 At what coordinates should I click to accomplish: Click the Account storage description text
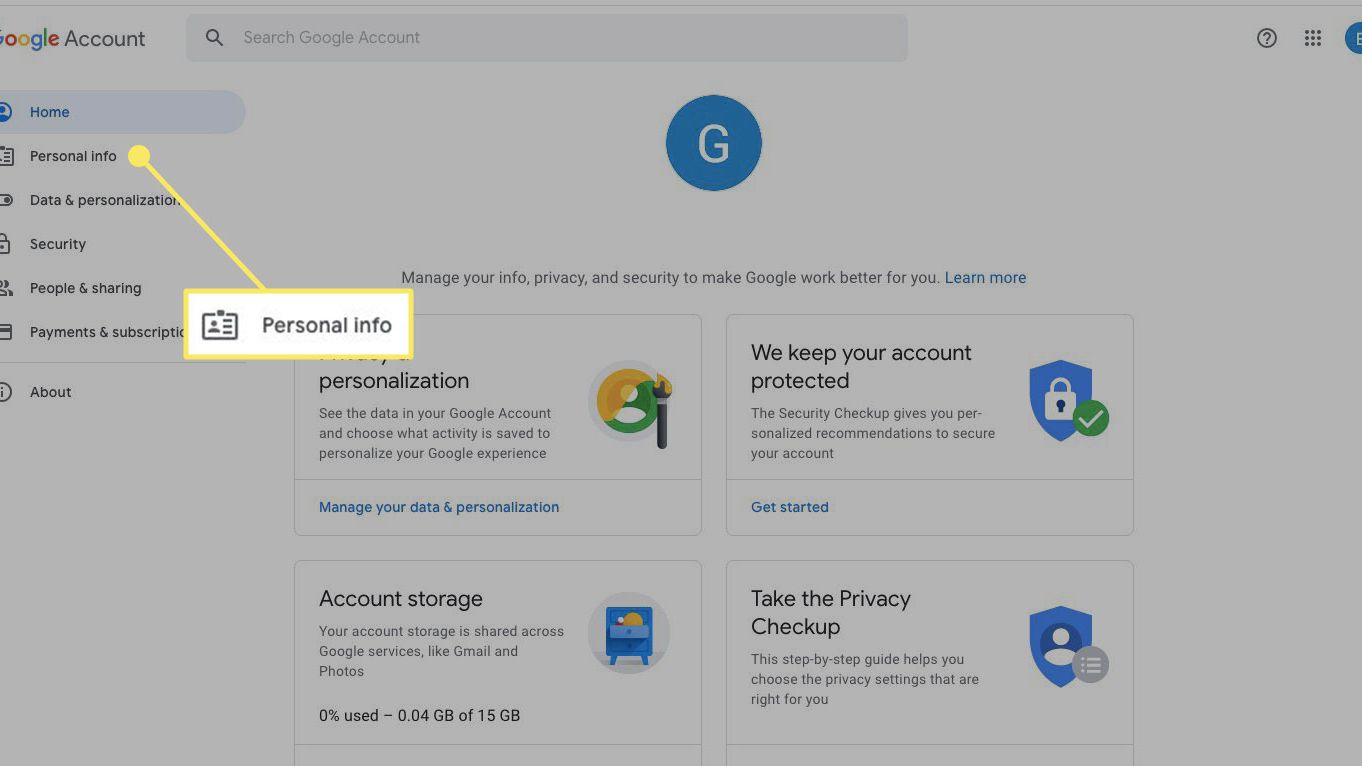click(x=441, y=651)
